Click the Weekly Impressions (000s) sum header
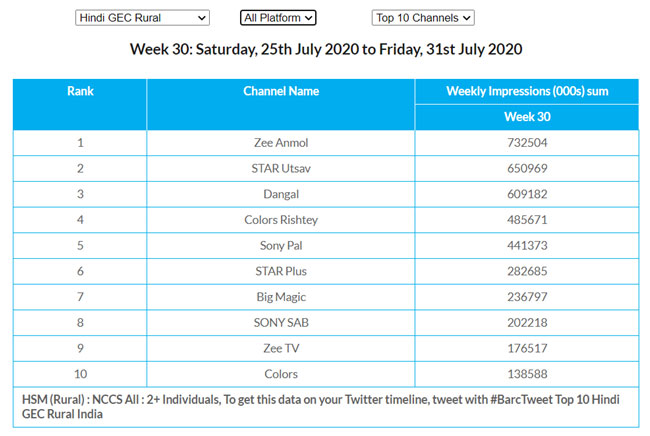This screenshot has height=436, width=650. [x=527, y=91]
